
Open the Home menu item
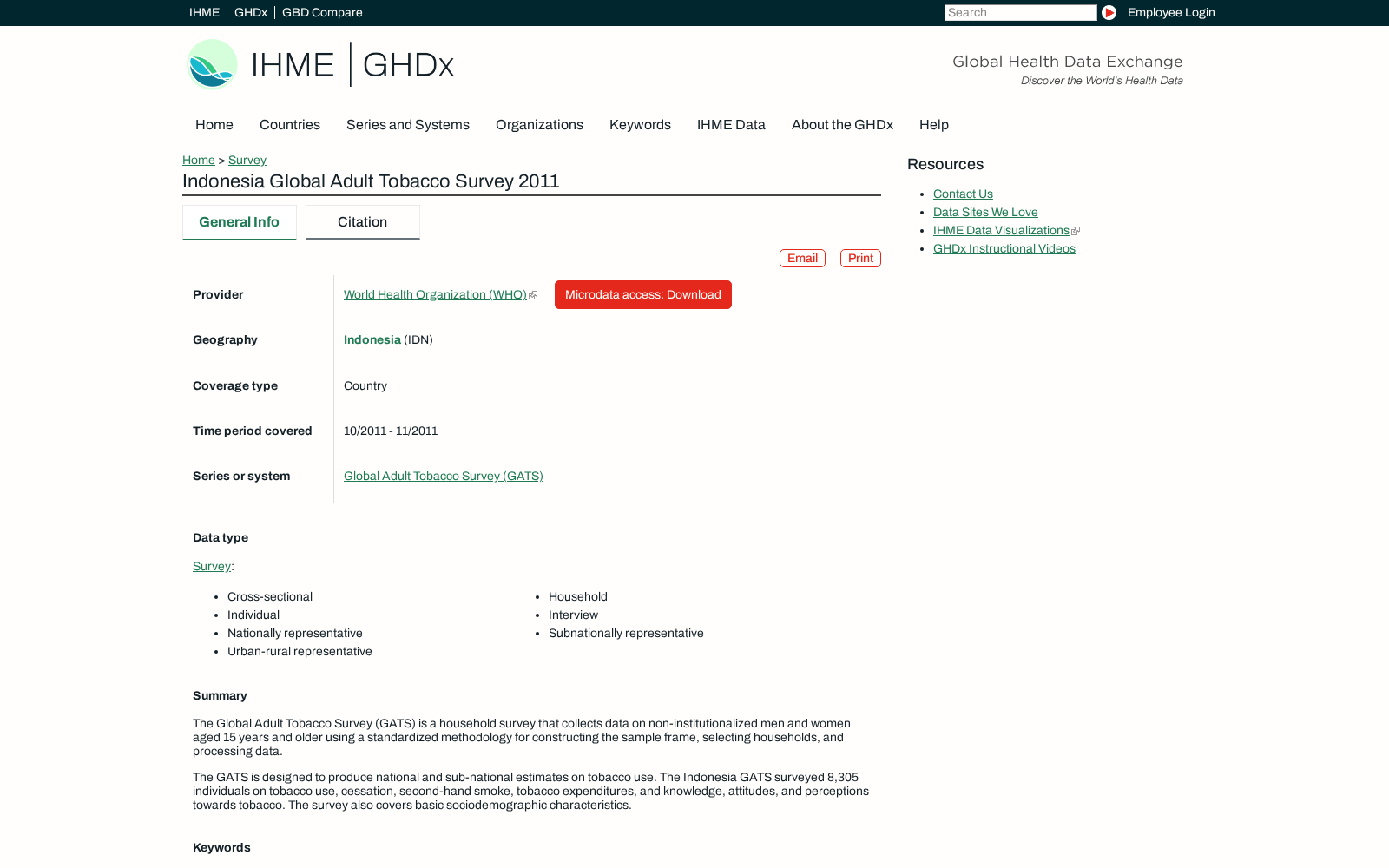[214, 125]
